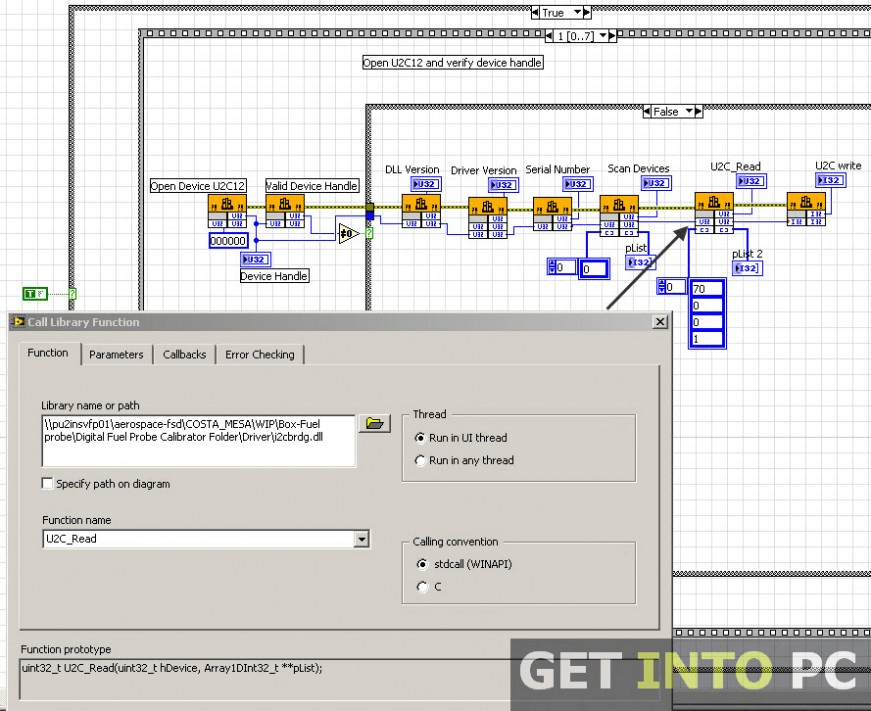Open the Function name dropdown
The width and height of the screenshot is (871, 711).
(362, 539)
